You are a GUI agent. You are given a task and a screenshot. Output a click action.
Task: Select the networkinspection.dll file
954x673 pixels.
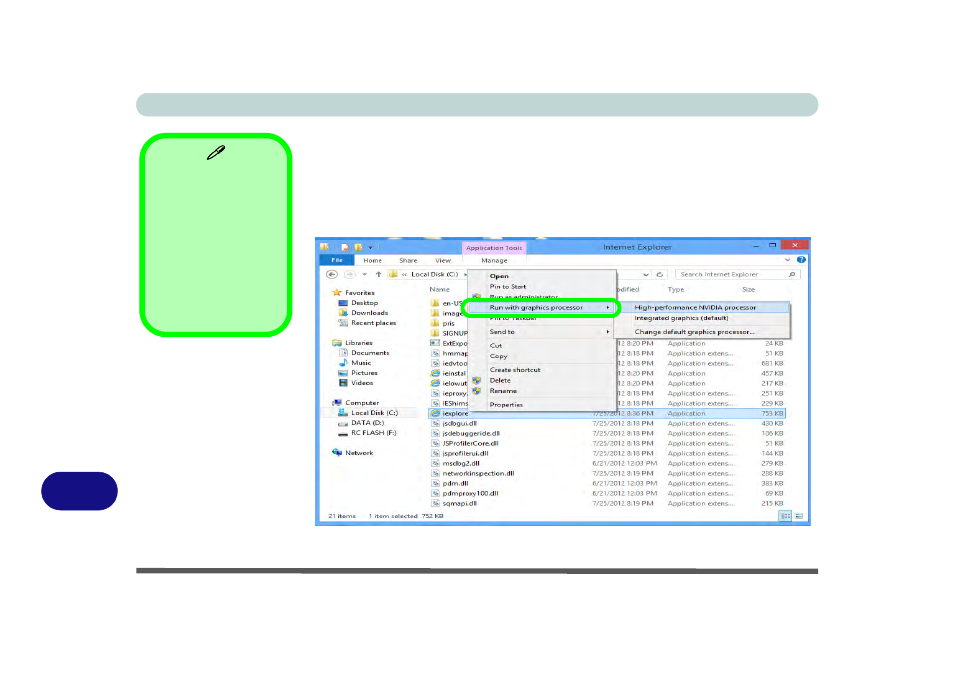(478, 473)
